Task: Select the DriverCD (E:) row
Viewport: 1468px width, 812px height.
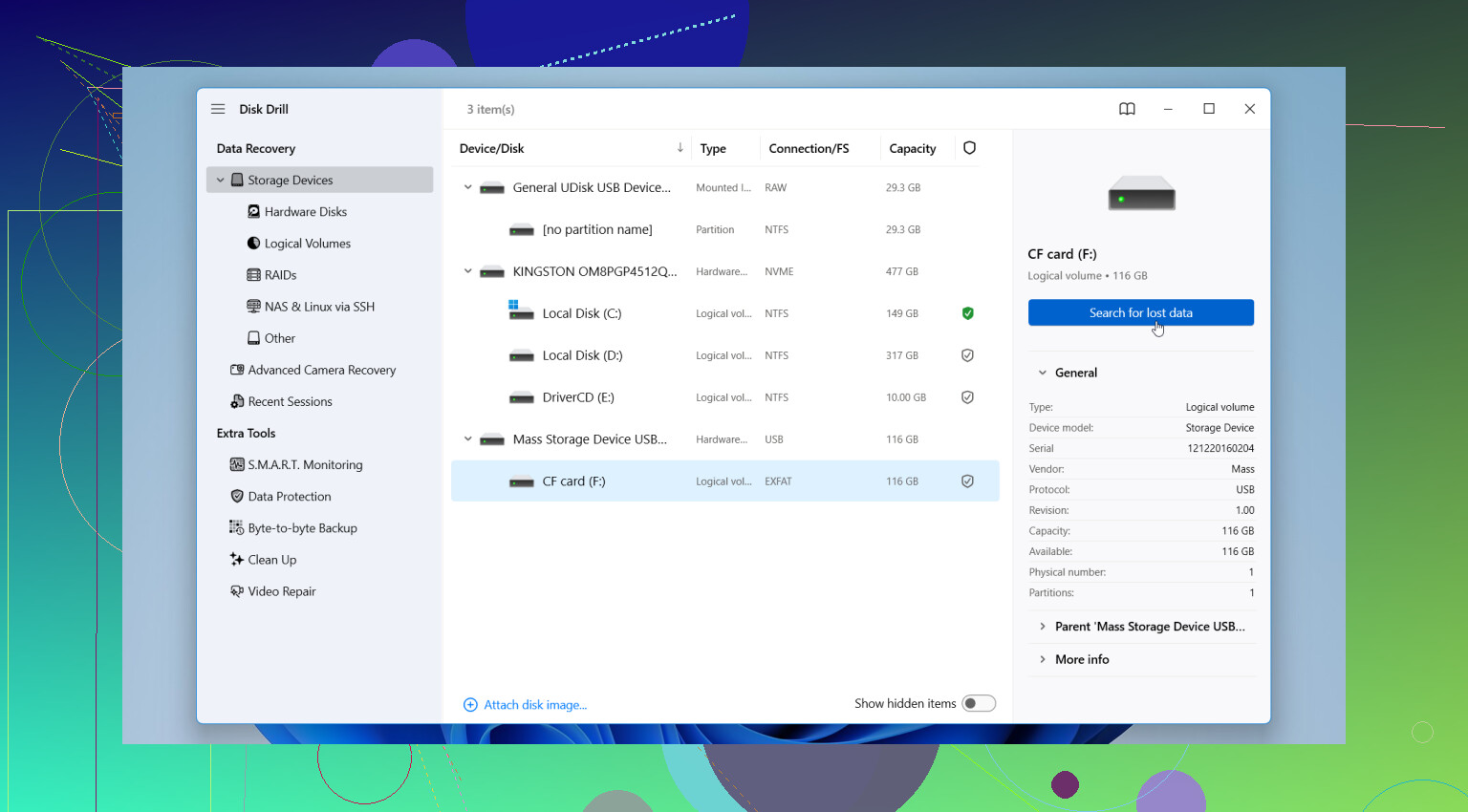Action: (x=725, y=397)
